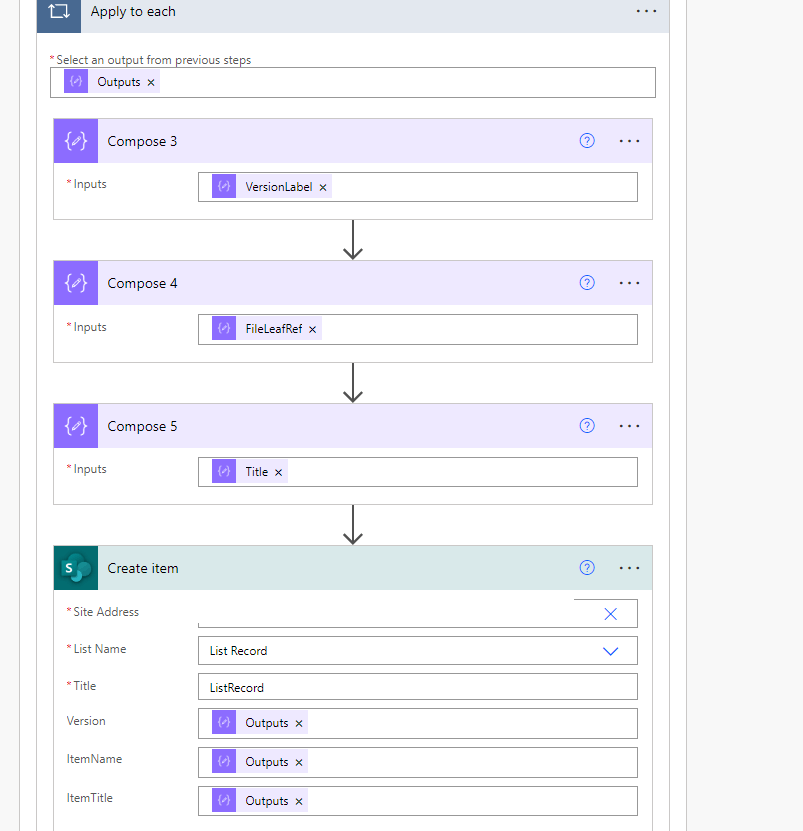
Task: Open help for Compose 3
Action: [x=587, y=141]
